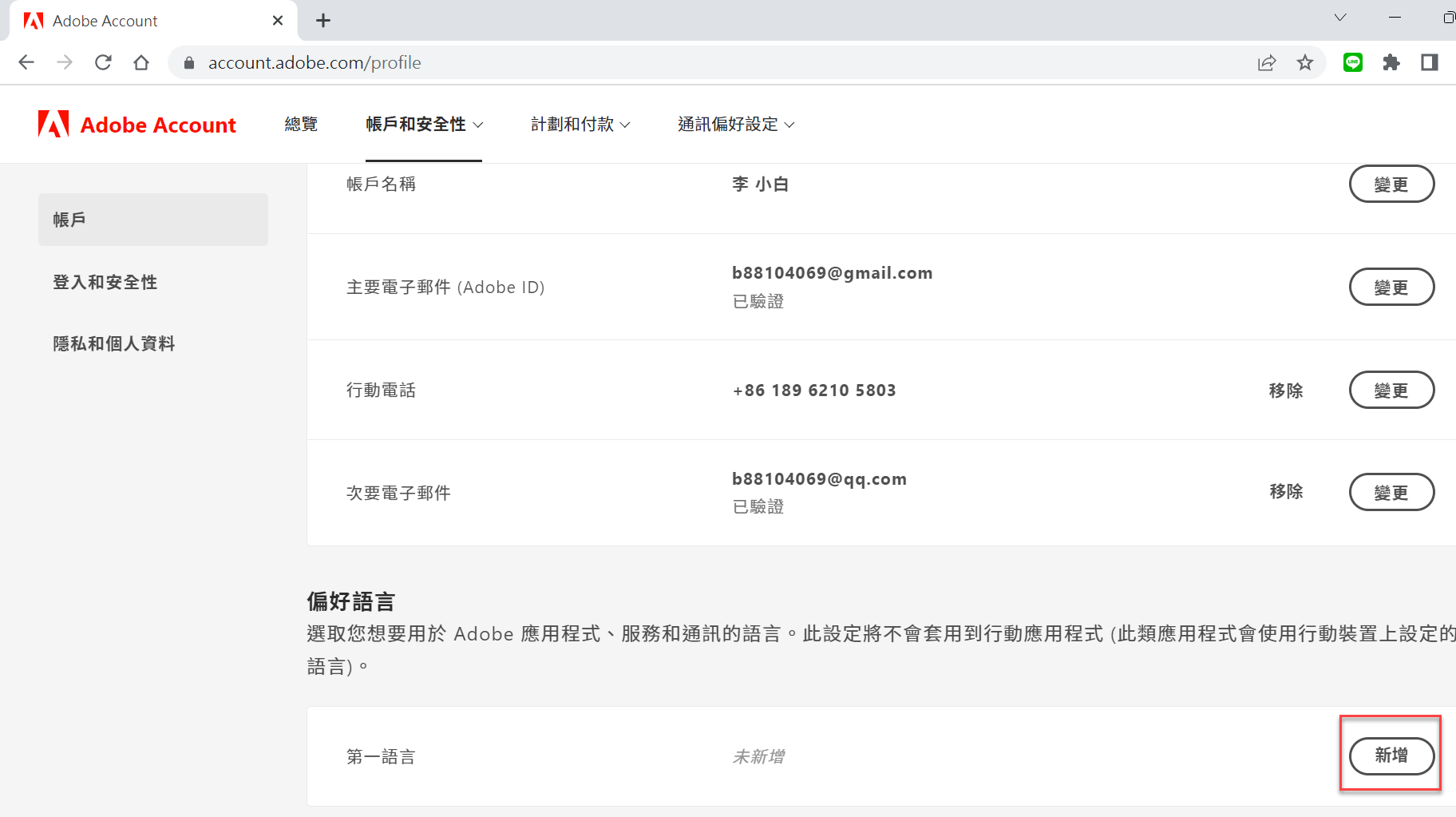This screenshot has height=817, width=1456.
Task: Toggle the browser side panel icon
Action: 1430,62
